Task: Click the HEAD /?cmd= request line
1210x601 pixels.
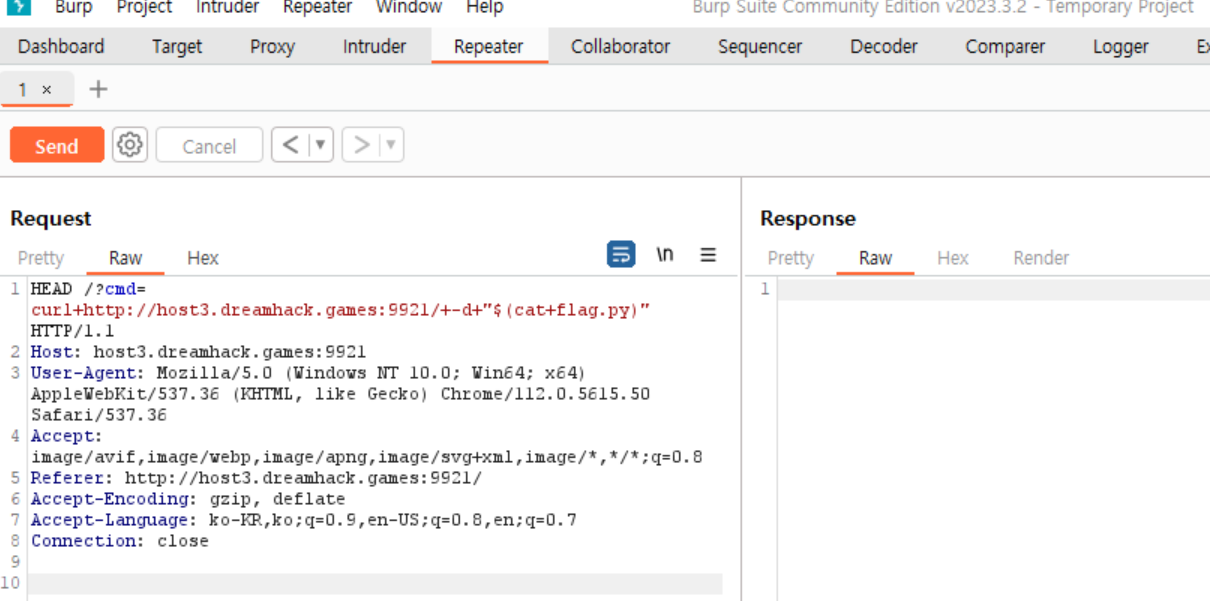Action: coord(89,289)
